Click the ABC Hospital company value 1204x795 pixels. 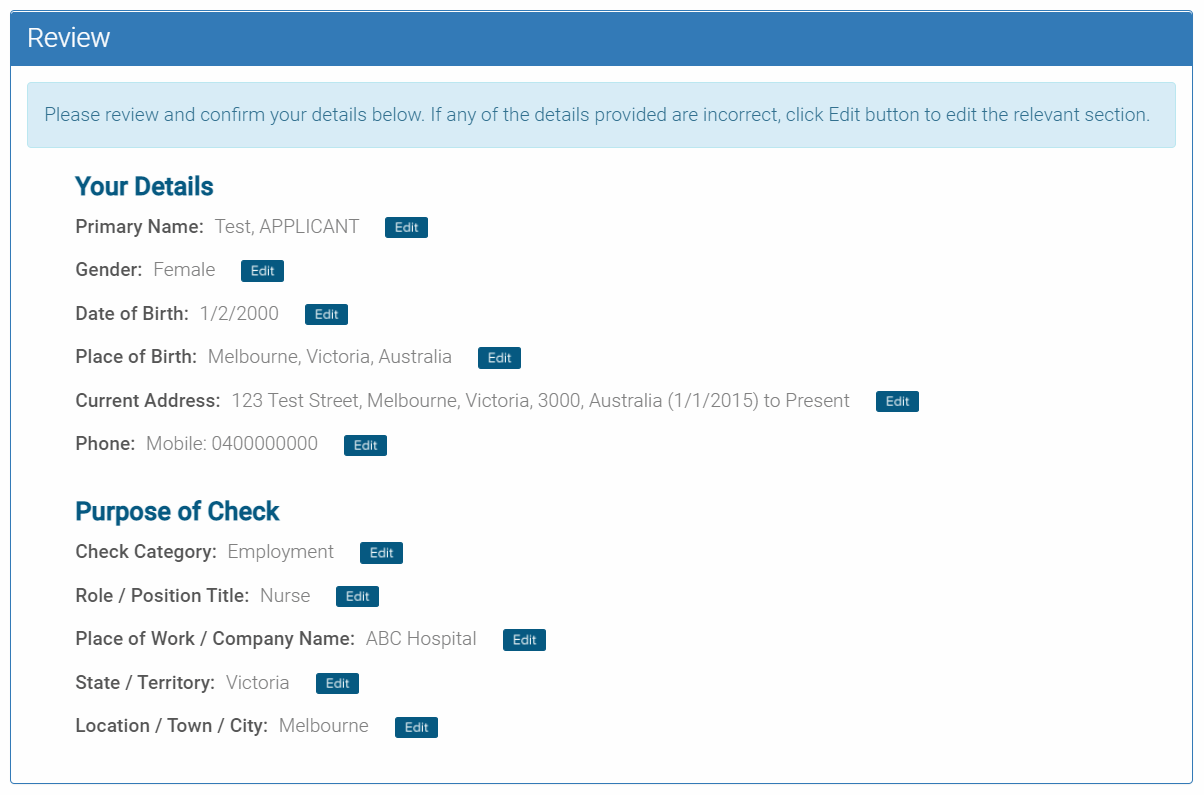pos(420,638)
